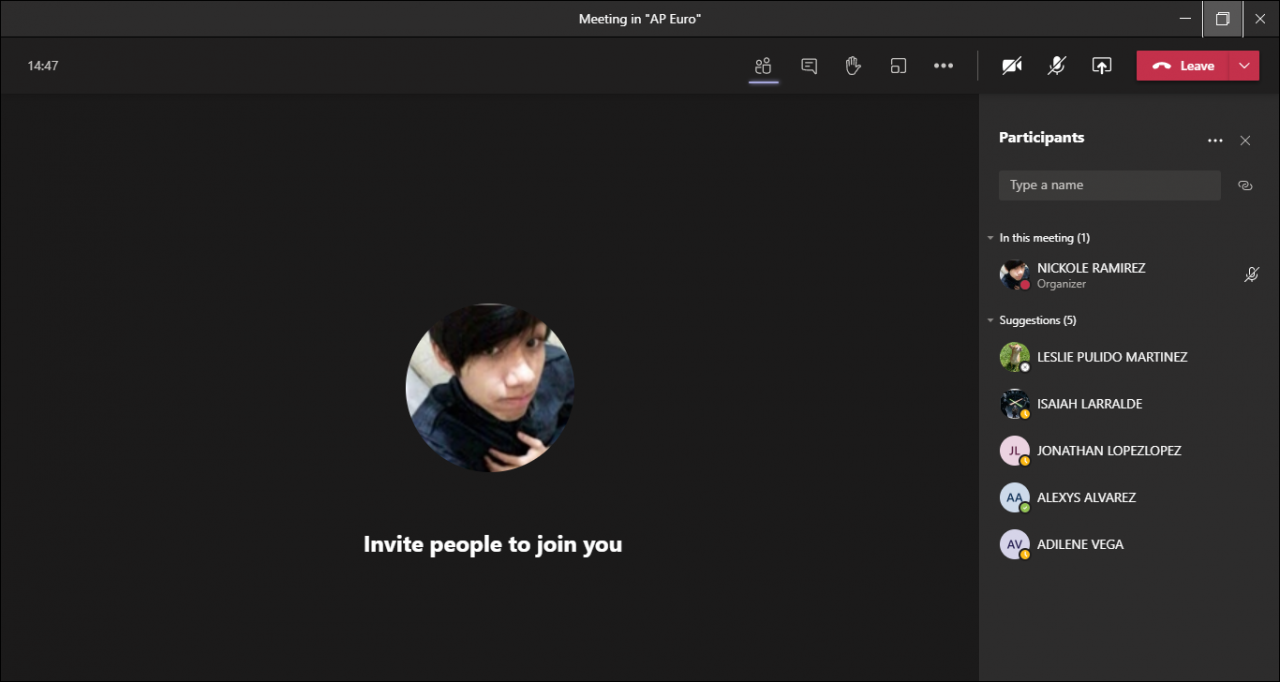Click the JL initials avatar

(1014, 451)
